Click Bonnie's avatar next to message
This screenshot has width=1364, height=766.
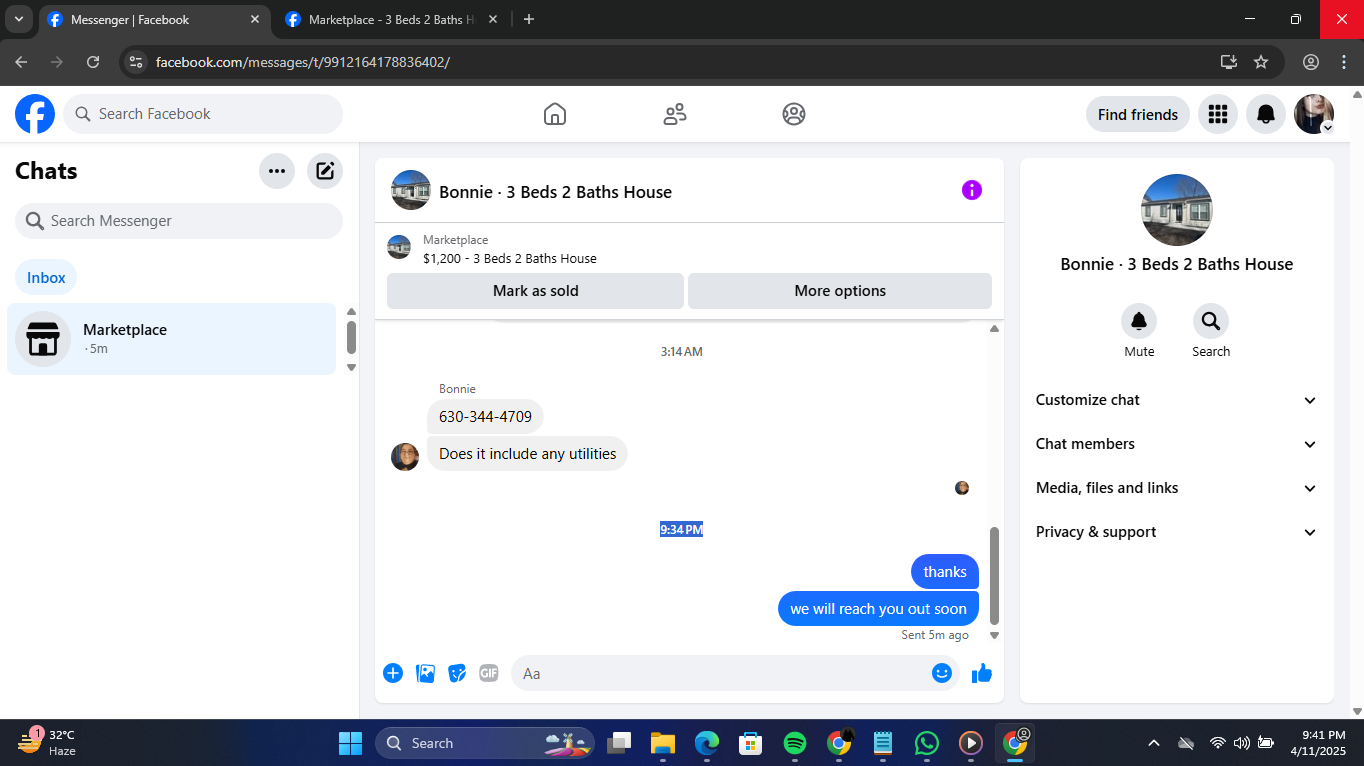[x=405, y=457]
